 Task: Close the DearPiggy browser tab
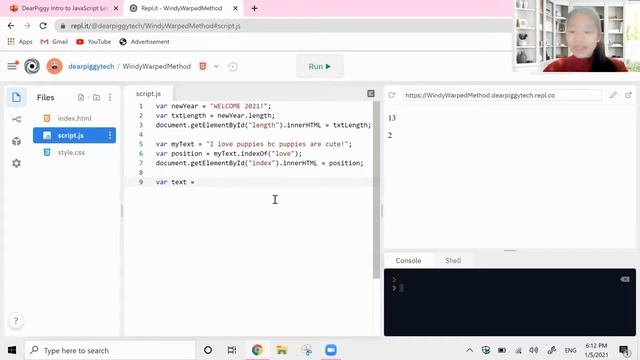pos(116,8)
